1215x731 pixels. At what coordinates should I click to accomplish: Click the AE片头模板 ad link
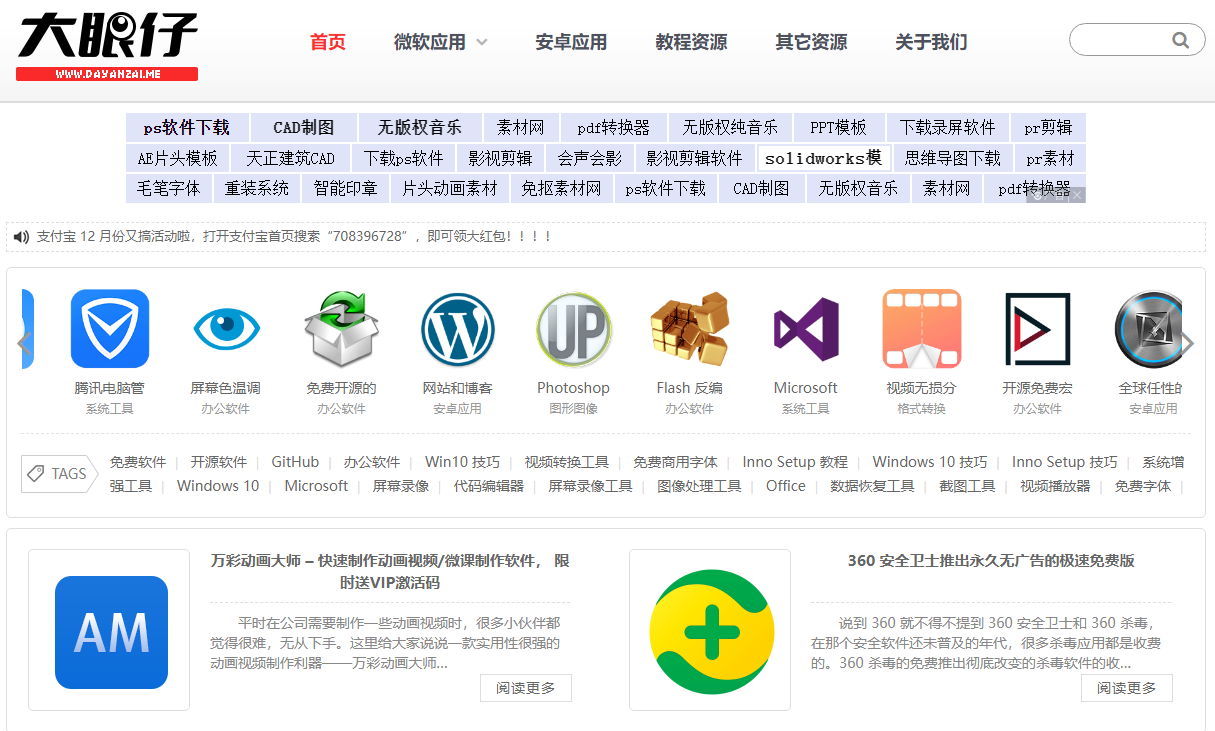pos(177,158)
